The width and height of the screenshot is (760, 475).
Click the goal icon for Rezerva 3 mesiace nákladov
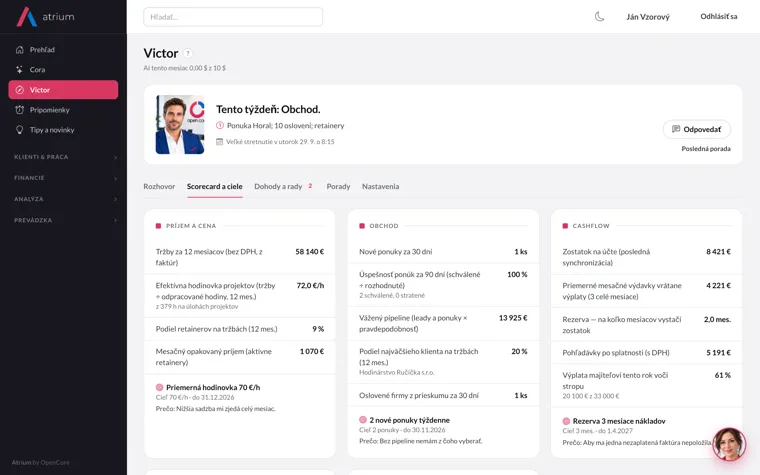tap(566, 421)
